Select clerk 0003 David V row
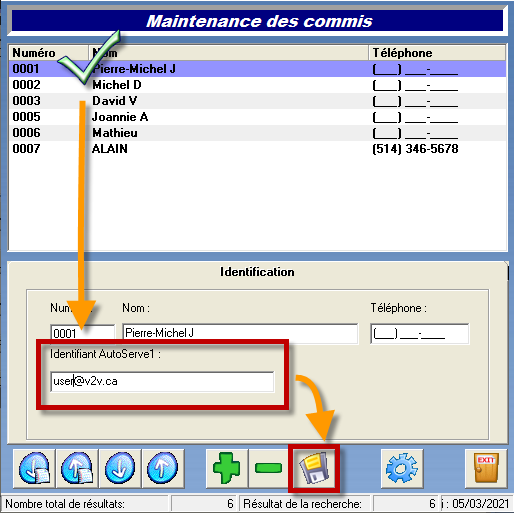 [x=257, y=101]
